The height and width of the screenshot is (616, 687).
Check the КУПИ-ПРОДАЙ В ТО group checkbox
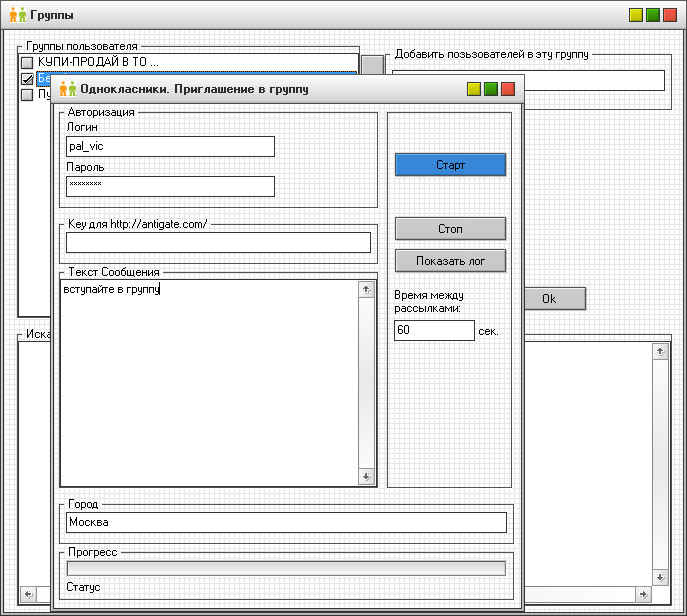(x=28, y=63)
